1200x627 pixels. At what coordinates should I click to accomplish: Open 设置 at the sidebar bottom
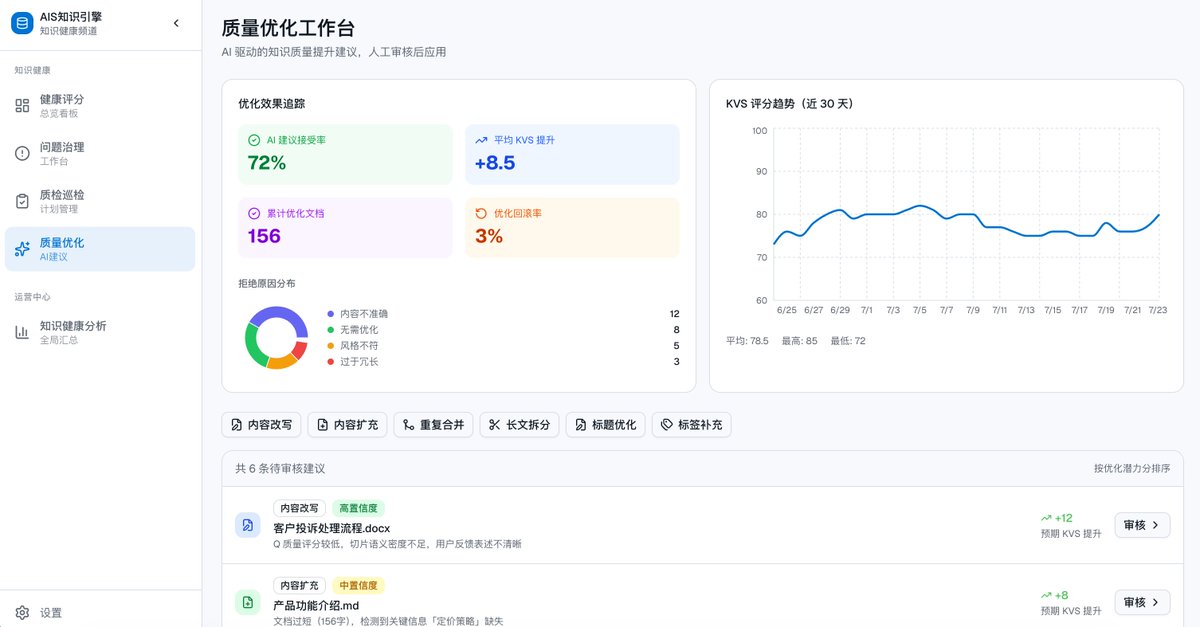[x=100, y=612]
